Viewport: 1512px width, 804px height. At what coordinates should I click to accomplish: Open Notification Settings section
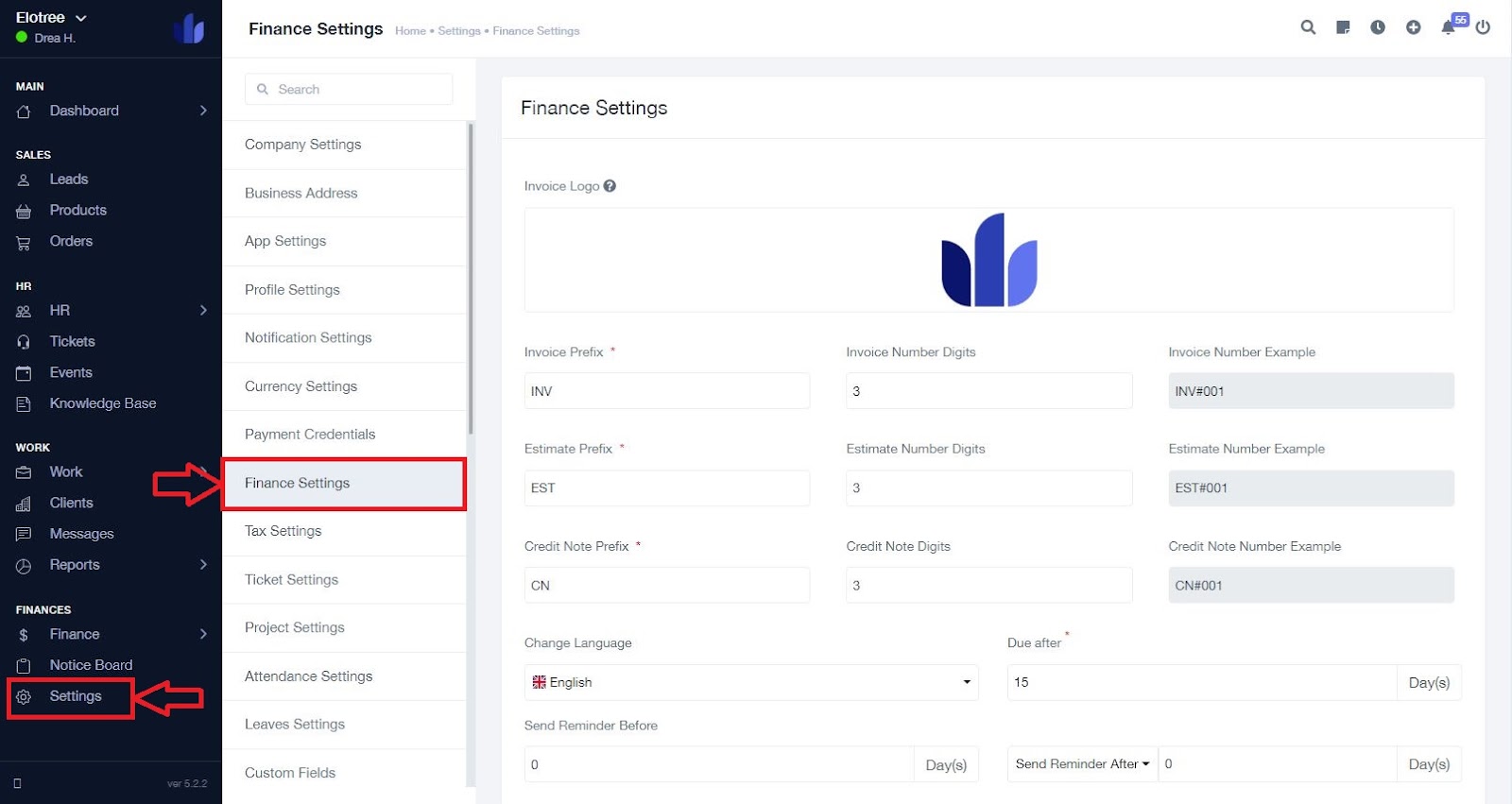pos(345,337)
